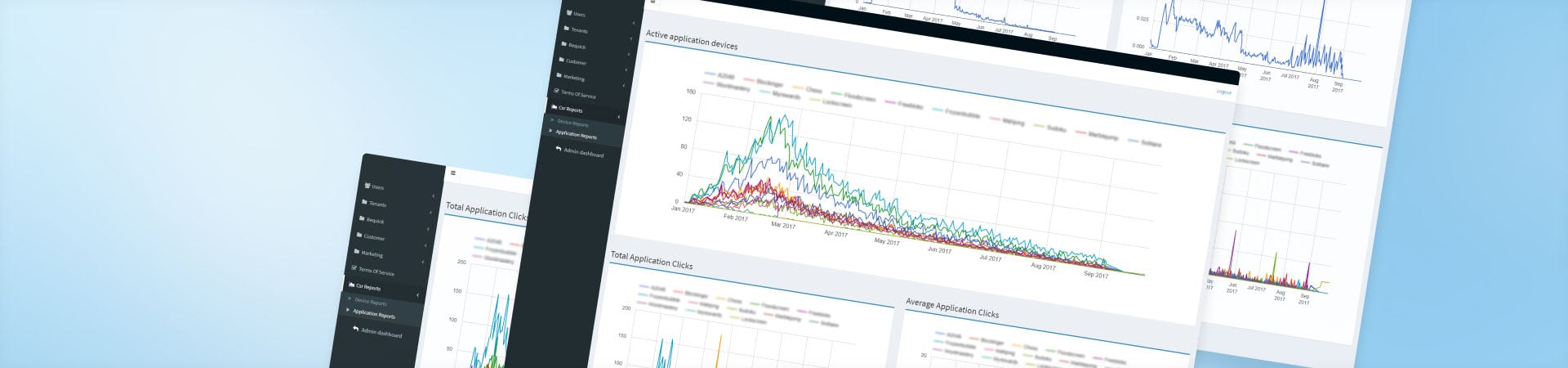
Task: Click arrow icon beside Application Reports, back-left window
Action: (x=348, y=311)
